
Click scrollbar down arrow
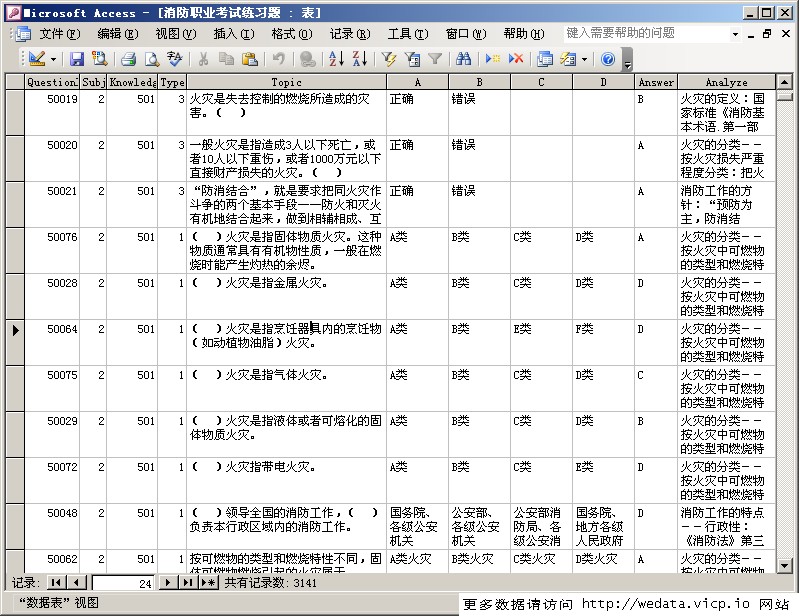point(784,566)
